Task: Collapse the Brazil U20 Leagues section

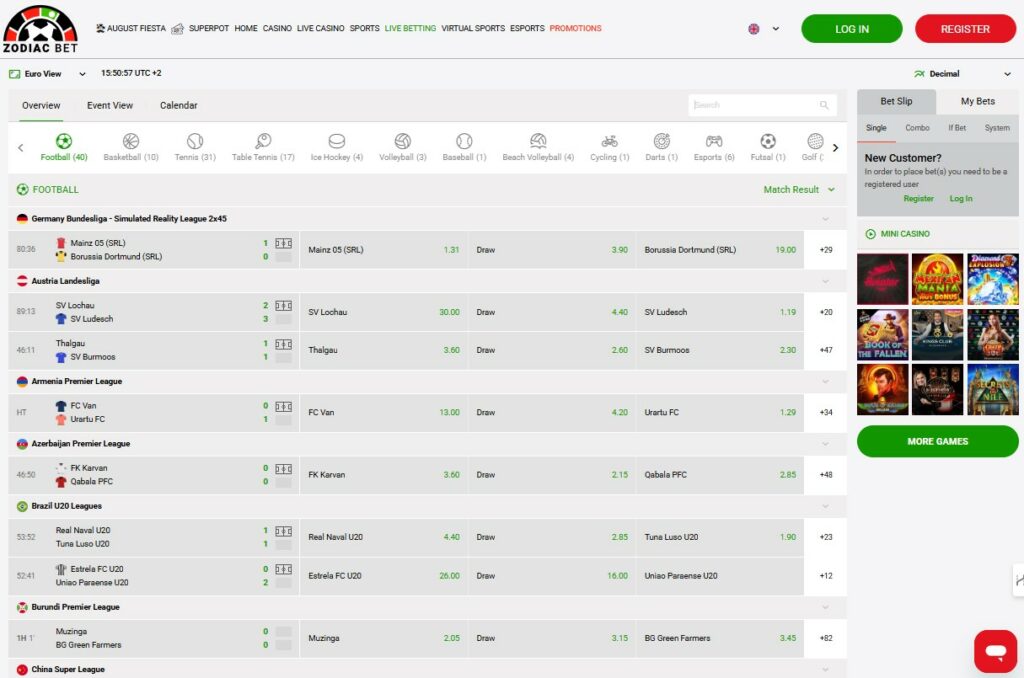Action: pyautogui.click(x=825, y=506)
